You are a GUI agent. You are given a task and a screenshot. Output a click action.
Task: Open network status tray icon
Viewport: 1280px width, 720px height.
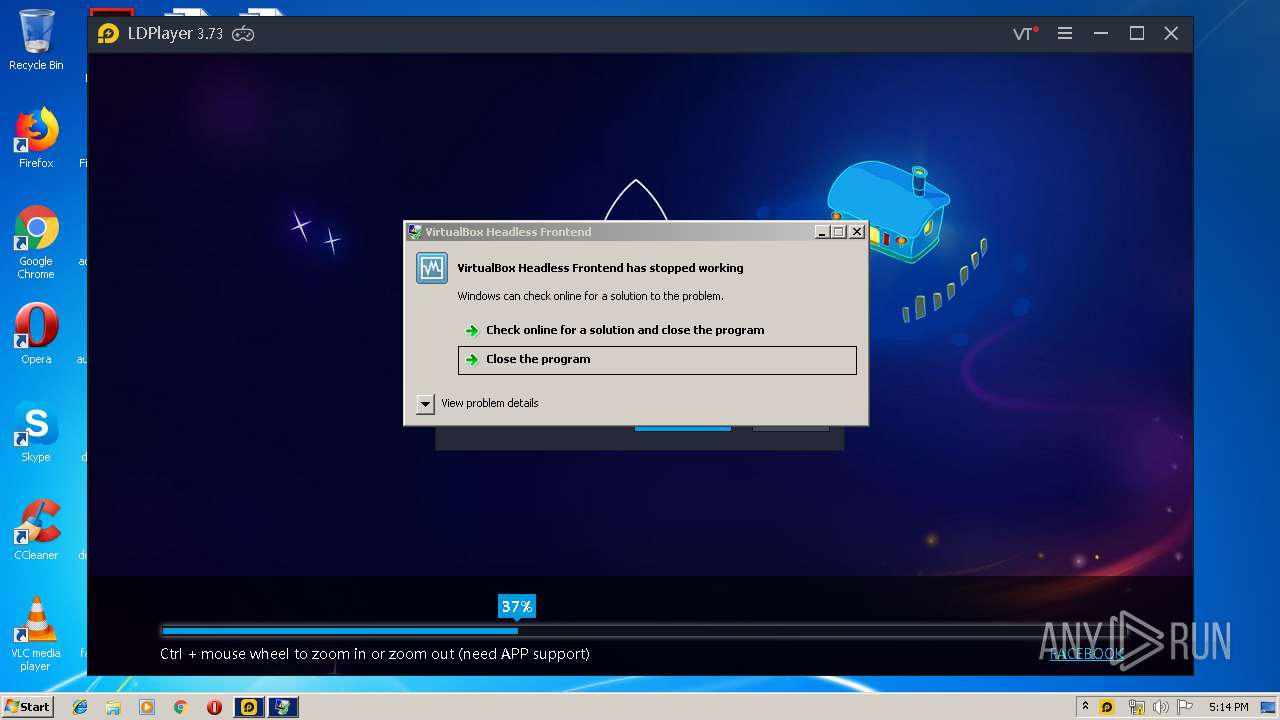(1136, 707)
